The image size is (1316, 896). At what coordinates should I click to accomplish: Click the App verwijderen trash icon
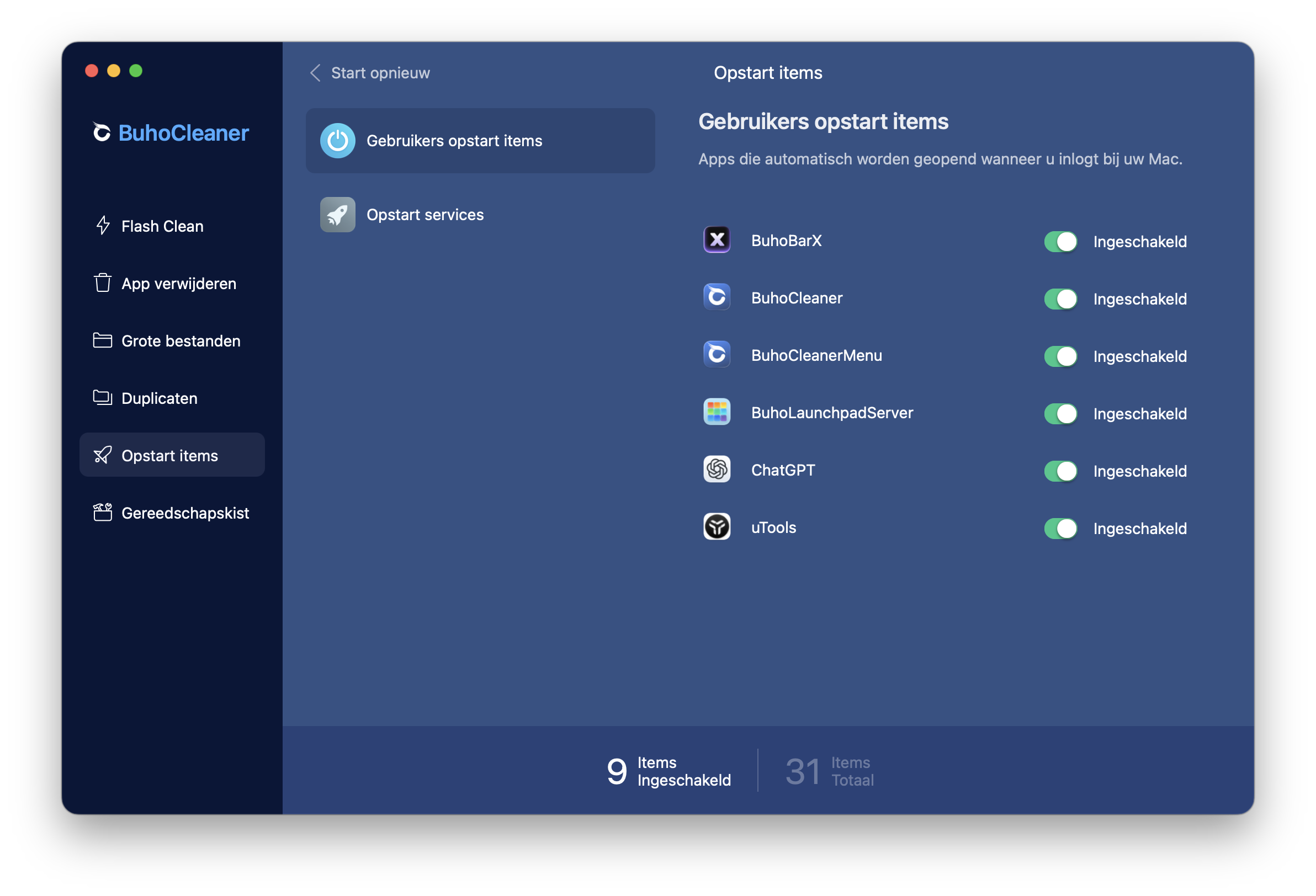click(x=103, y=283)
